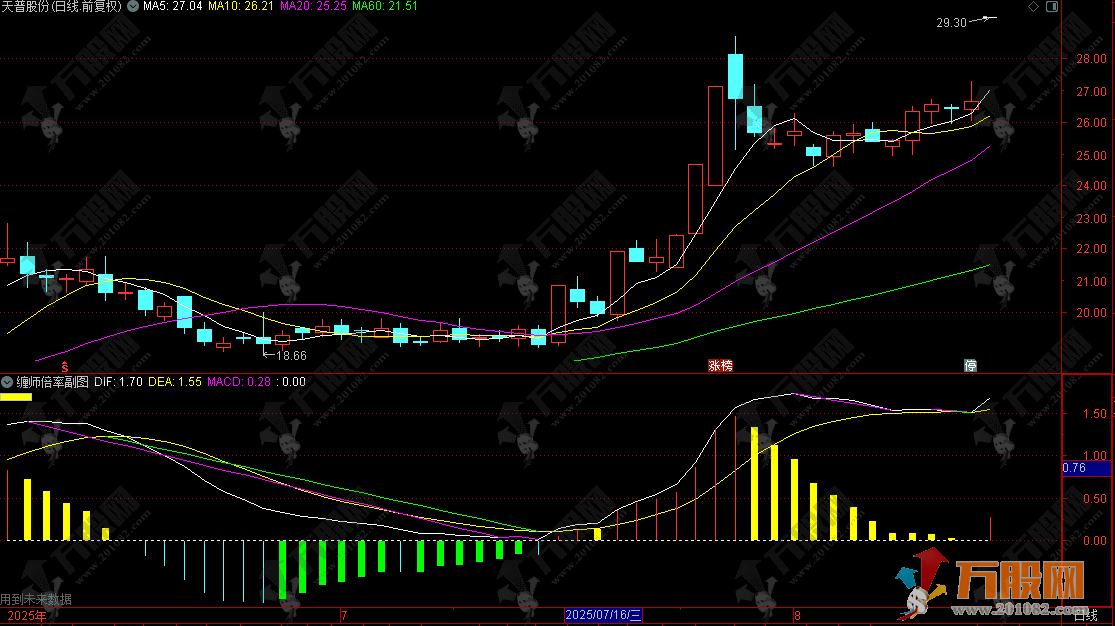Click the 28.00 price axis label
Screen dimensions: 1115x626
1092,59
